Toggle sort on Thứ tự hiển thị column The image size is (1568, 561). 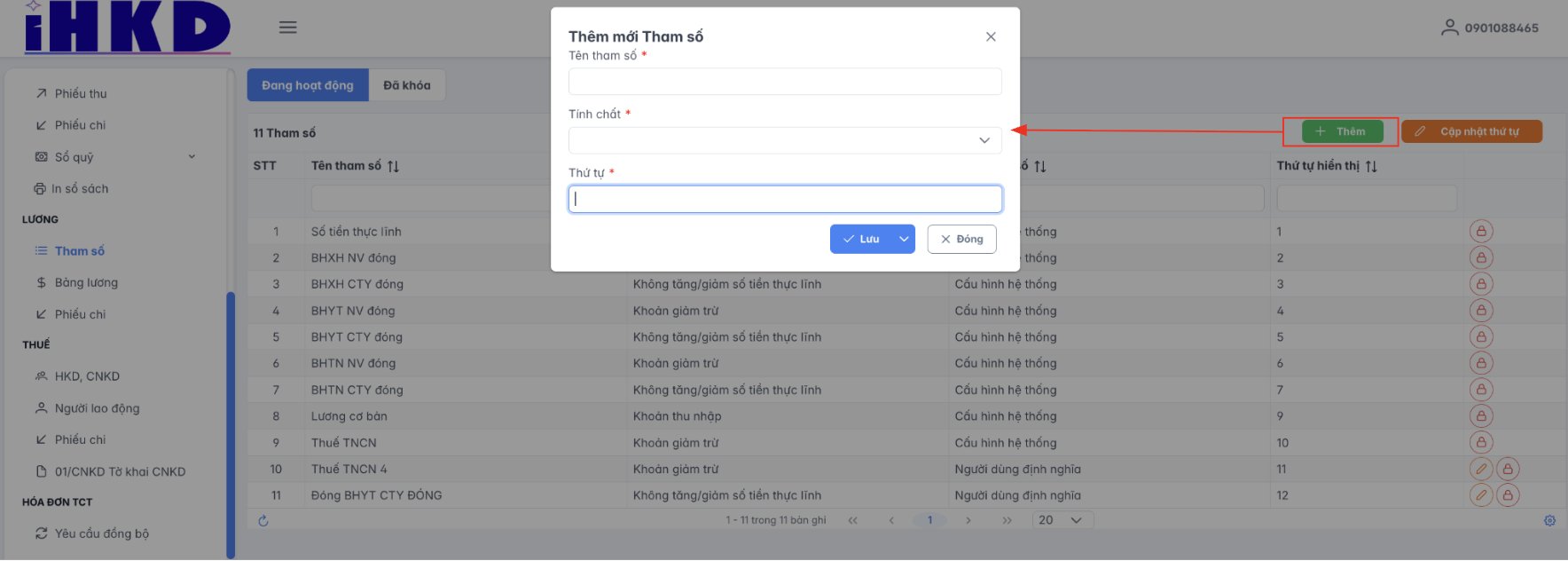[x=1371, y=166]
